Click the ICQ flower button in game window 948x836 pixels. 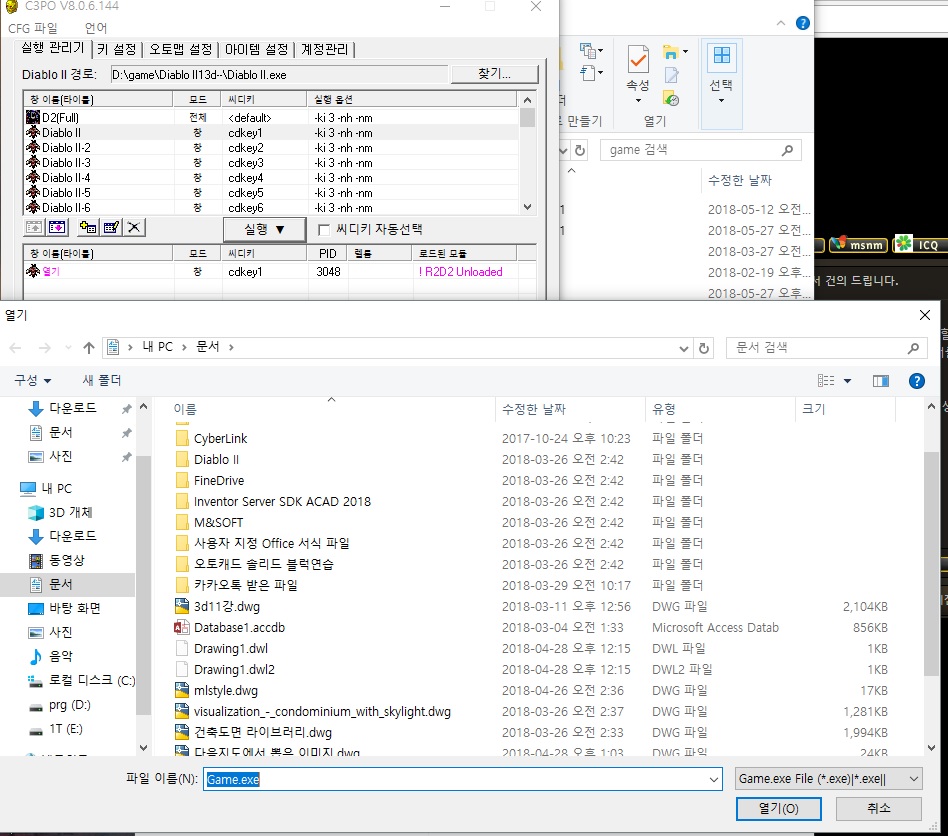[x=920, y=244]
